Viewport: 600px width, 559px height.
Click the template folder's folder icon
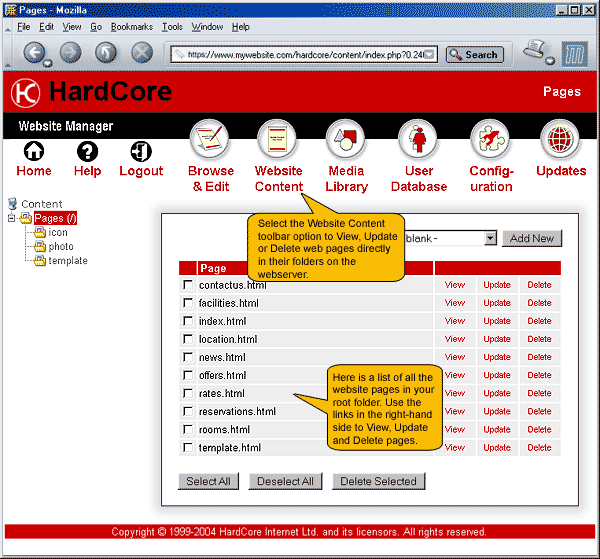[40, 261]
